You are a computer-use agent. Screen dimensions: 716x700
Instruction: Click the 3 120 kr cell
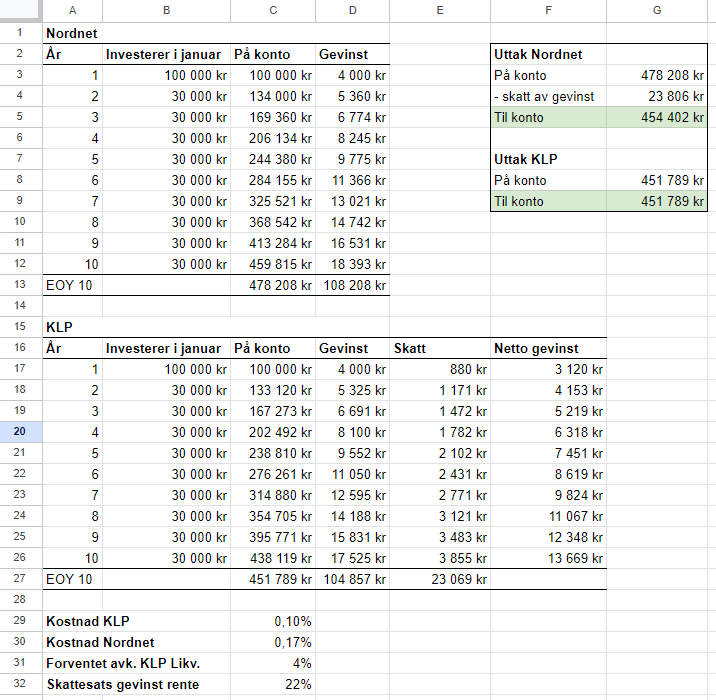[548, 369]
